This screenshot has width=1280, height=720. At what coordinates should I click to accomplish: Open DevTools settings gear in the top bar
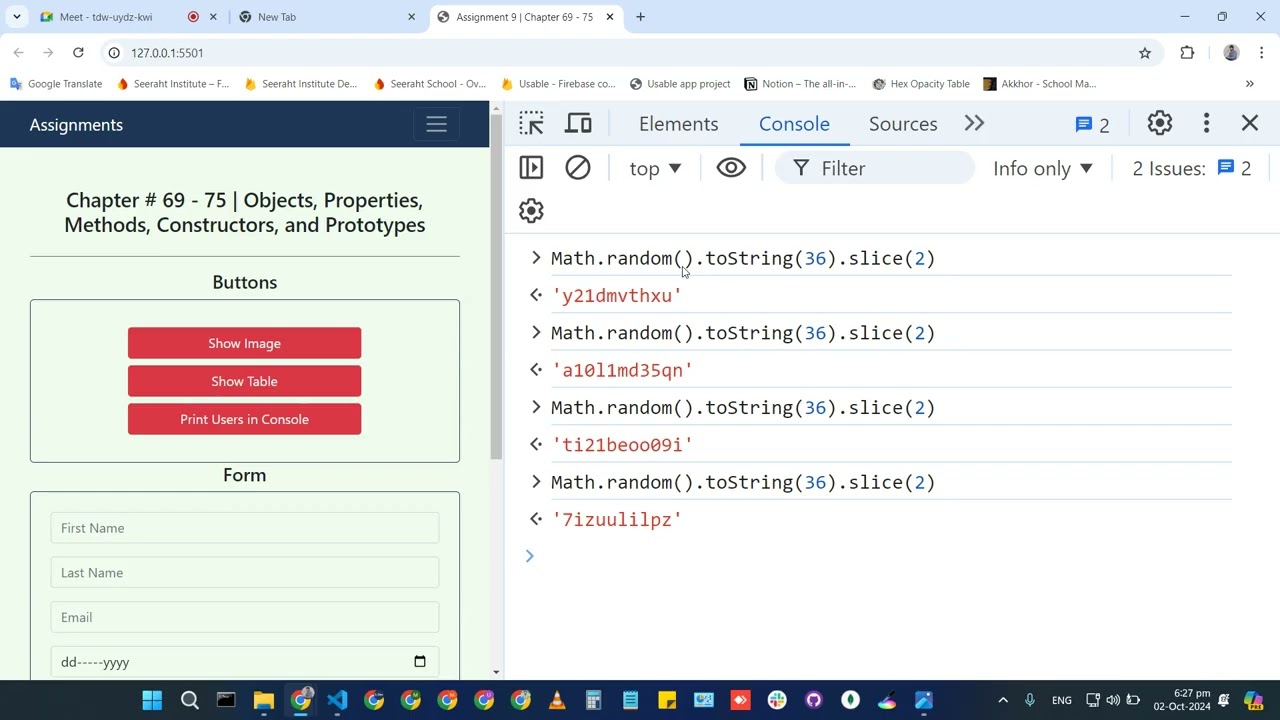tap(1160, 124)
